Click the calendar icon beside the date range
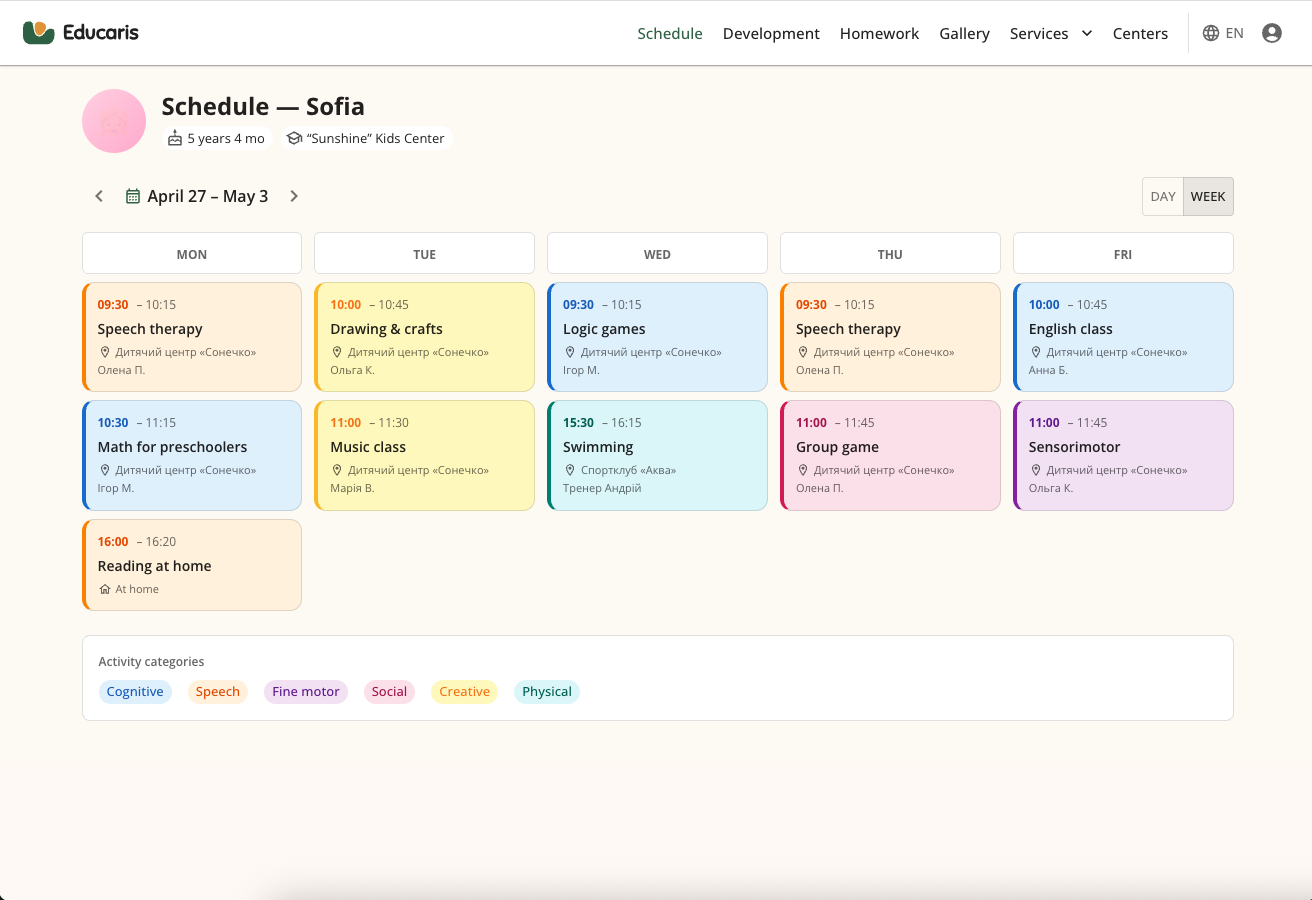This screenshot has height=900, width=1312. coord(133,196)
